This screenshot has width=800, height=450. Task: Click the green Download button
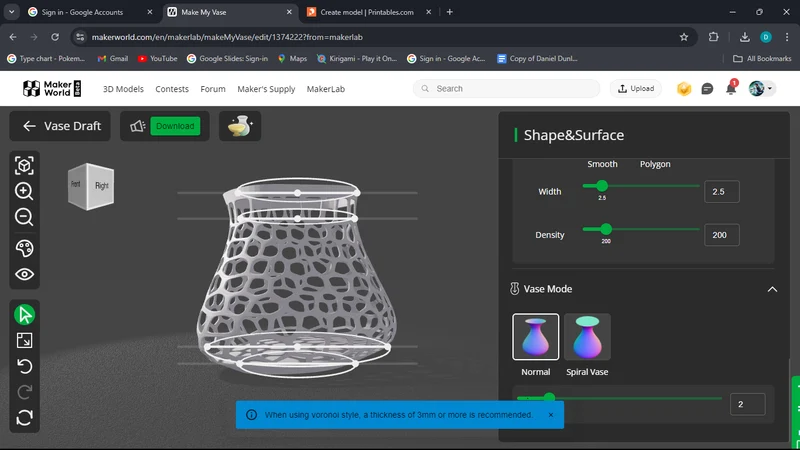(x=175, y=126)
